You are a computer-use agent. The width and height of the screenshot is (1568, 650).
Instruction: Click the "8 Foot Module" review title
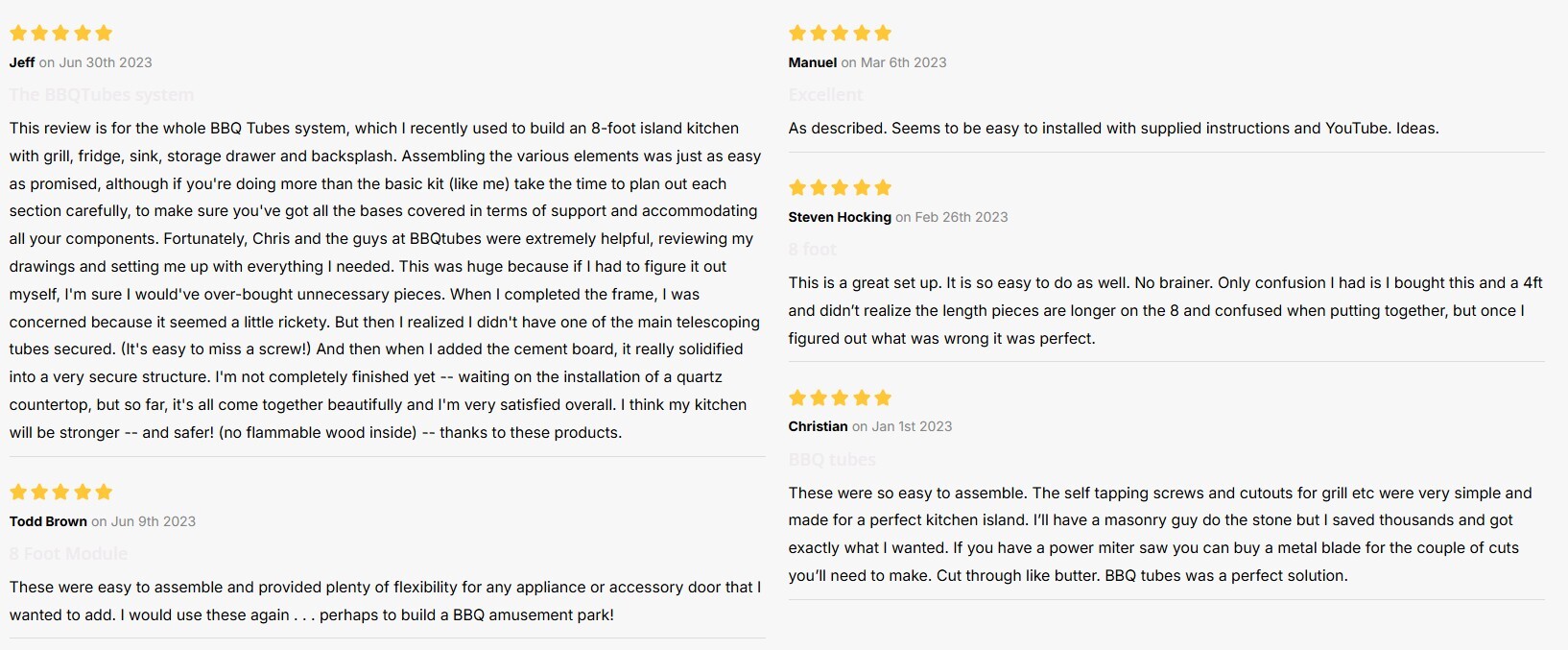68,554
